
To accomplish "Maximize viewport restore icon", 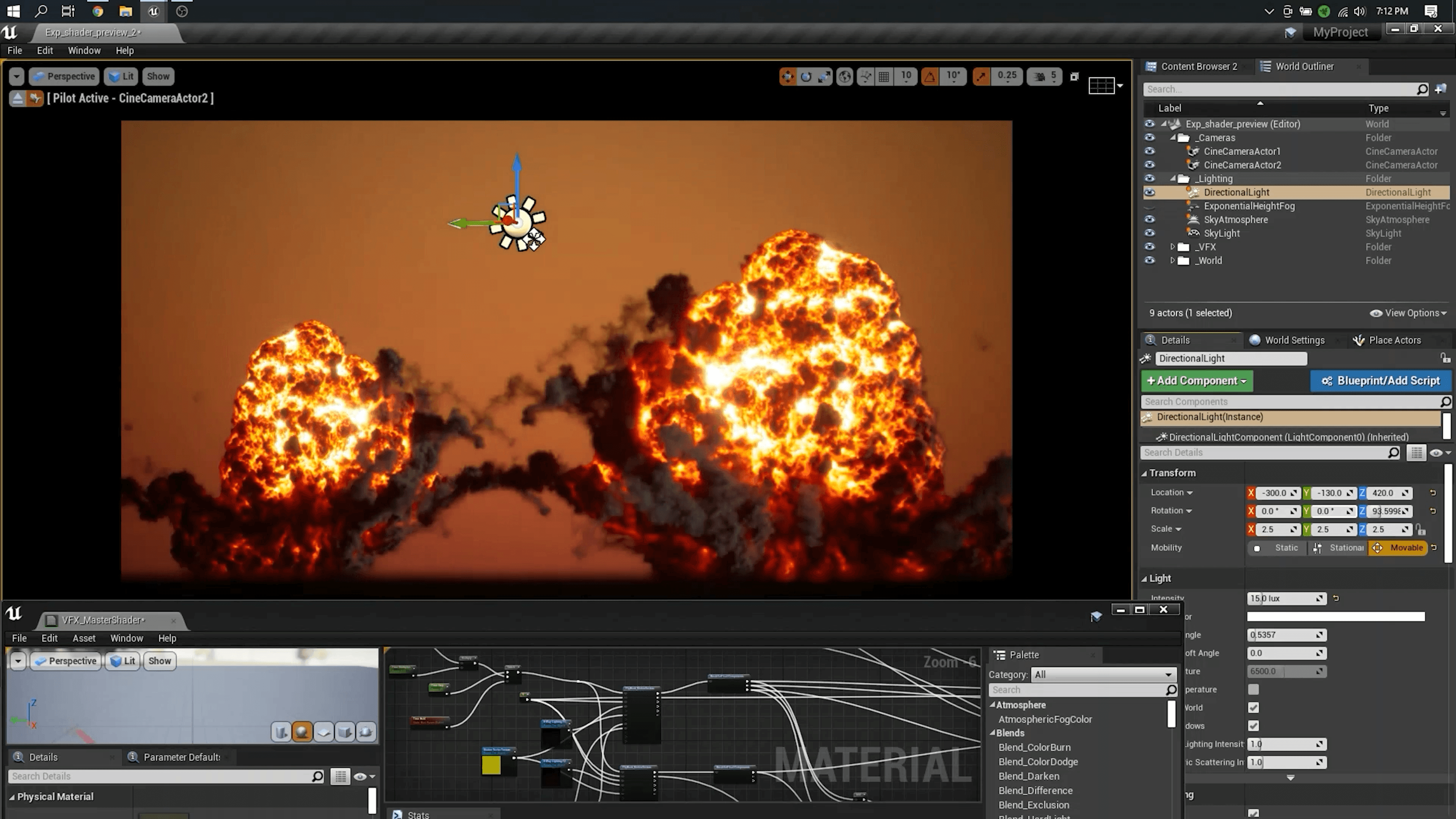I will point(1075,76).
